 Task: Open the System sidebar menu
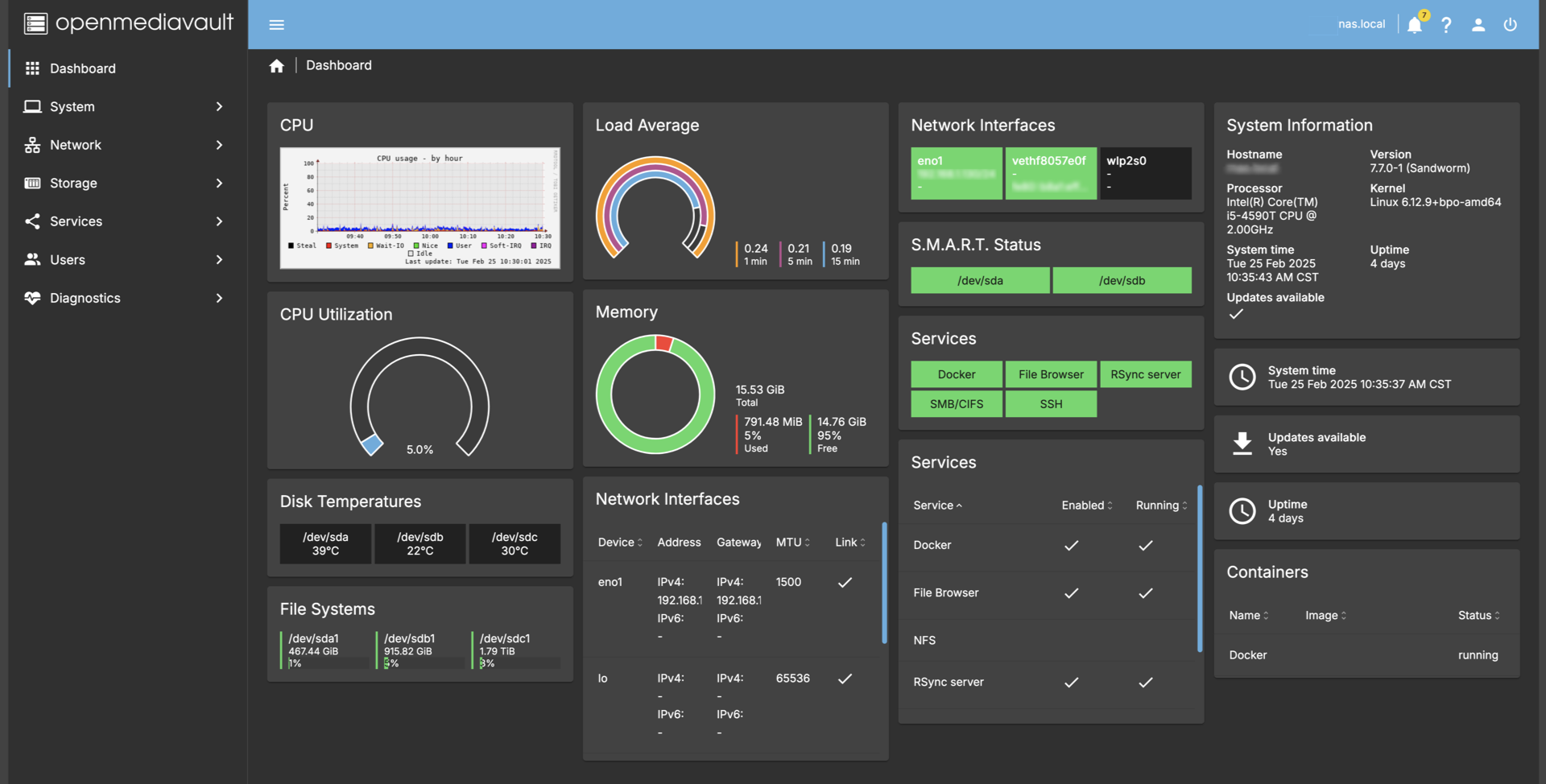pos(128,106)
